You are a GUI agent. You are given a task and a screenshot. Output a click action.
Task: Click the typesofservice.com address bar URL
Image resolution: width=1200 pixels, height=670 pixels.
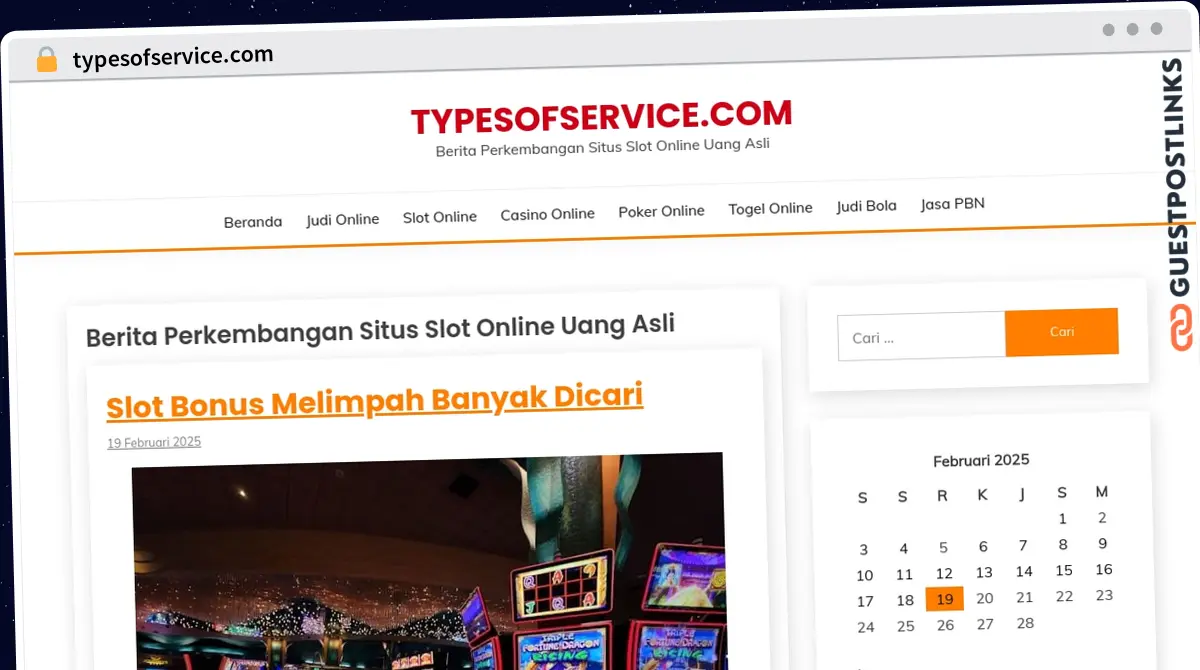[173, 57]
